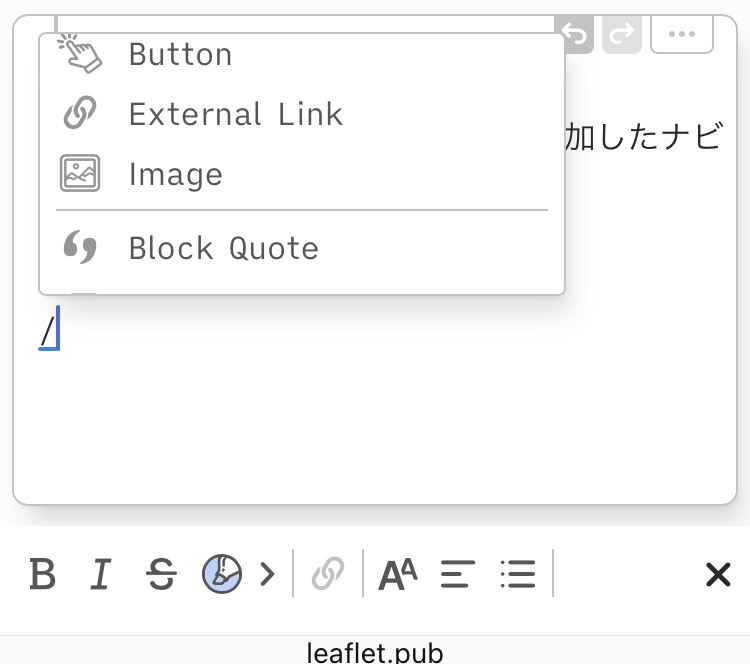Viewport: 750px width, 664px height.
Task: Choose External Link block option
Action: click(x=235, y=115)
